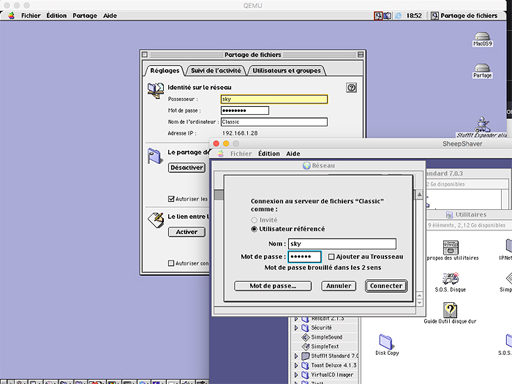Select the SimpleText item icon
The width and height of the screenshot is (512, 384).
306,346
